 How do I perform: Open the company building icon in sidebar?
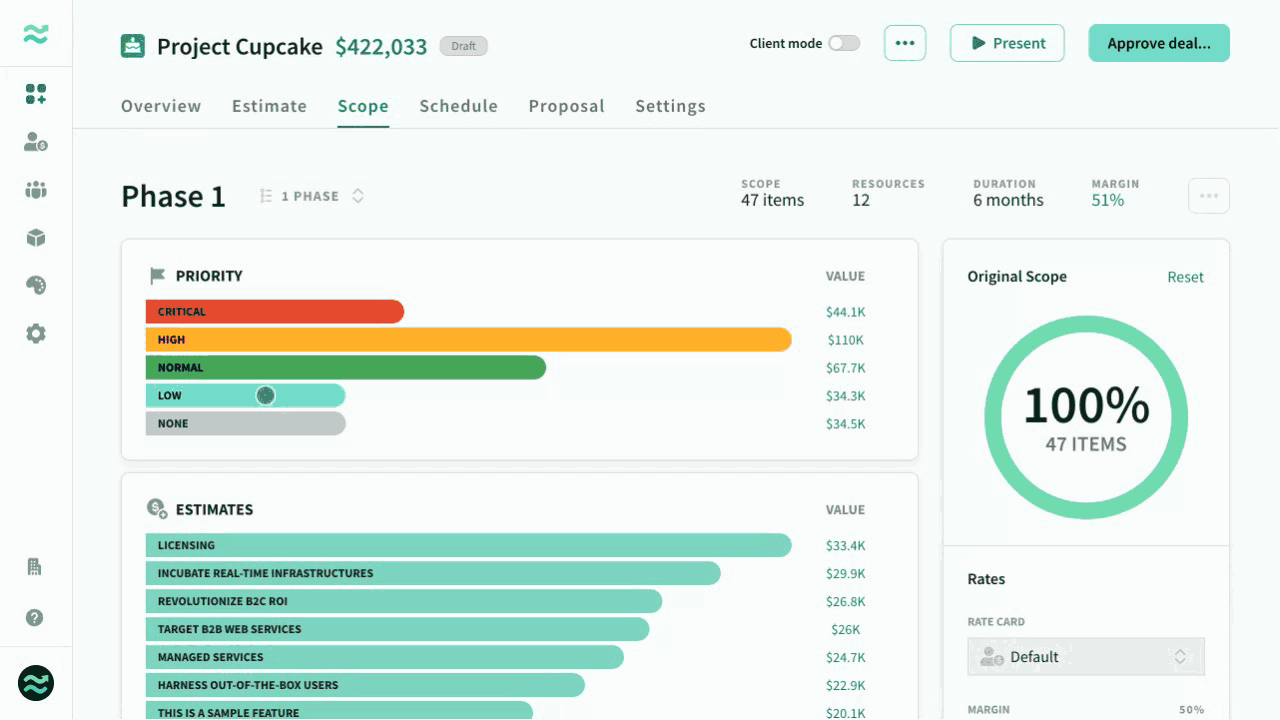pos(35,567)
